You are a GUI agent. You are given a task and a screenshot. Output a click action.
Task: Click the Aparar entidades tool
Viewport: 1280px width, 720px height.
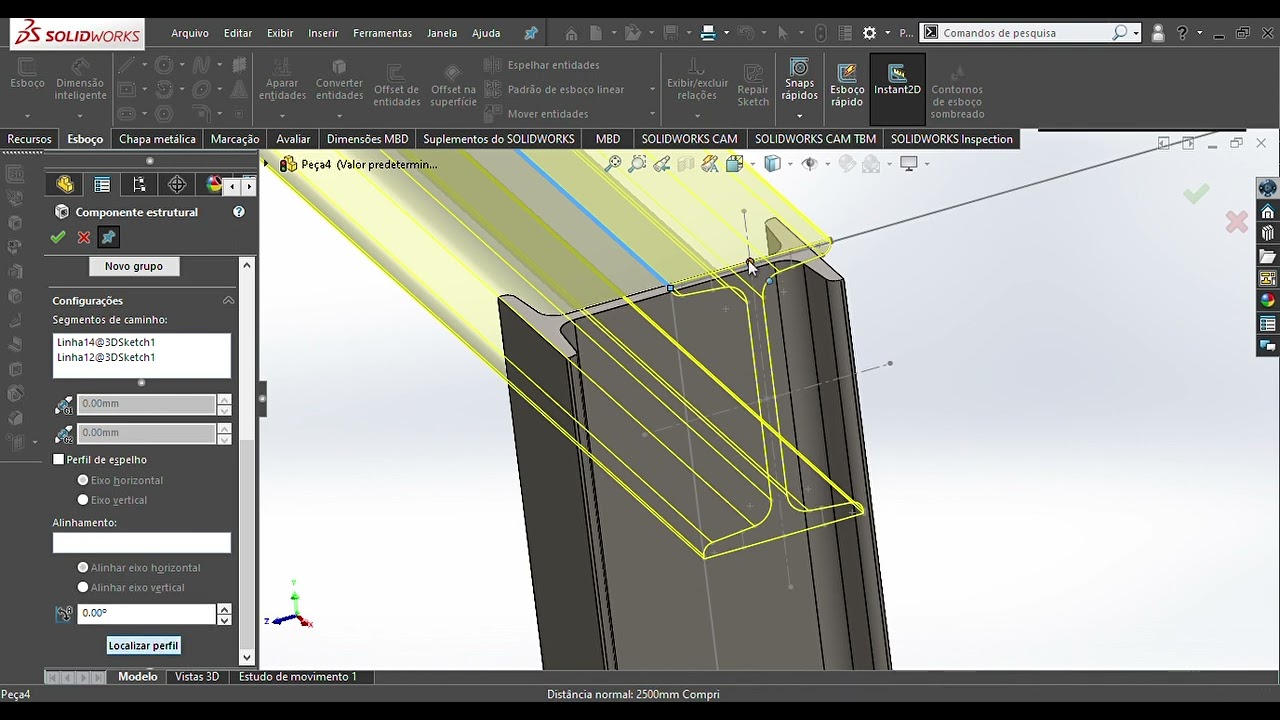[282, 79]
